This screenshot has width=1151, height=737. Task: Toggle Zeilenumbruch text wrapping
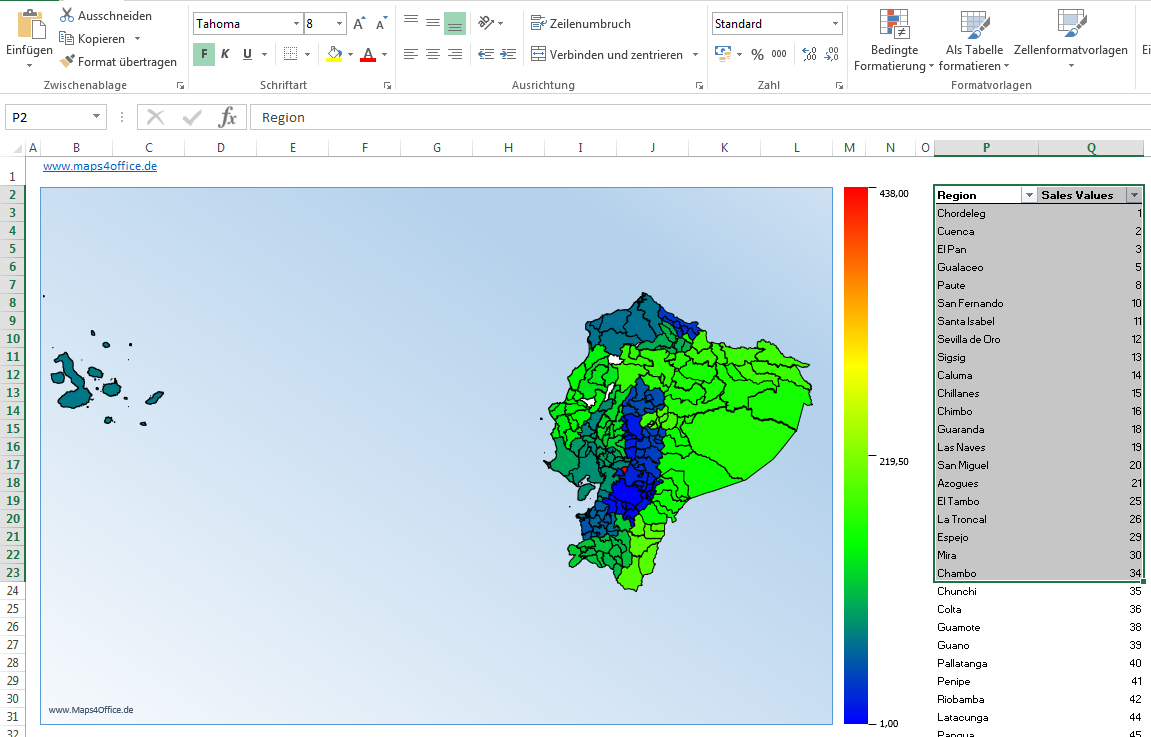pos(581,24)
